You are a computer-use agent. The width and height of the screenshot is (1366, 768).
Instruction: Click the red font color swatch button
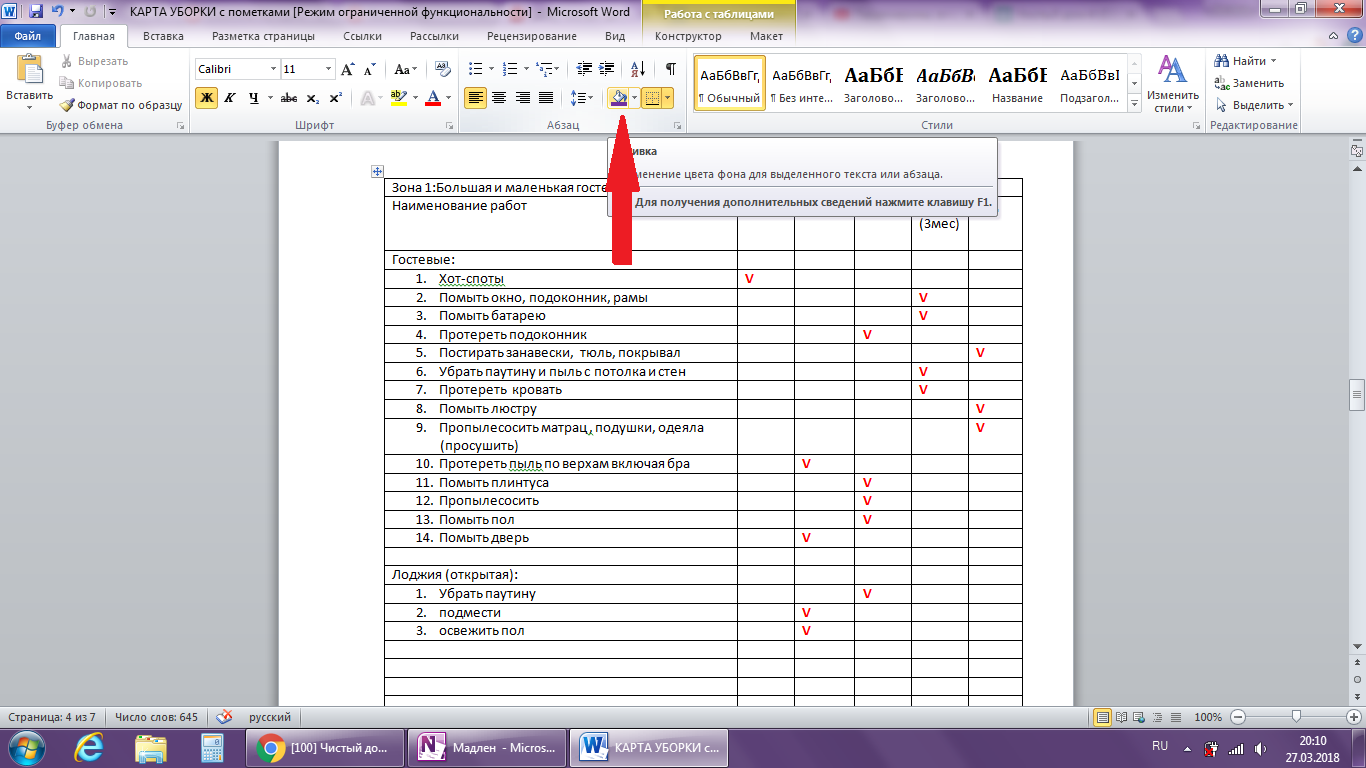(x=432, y=98)
